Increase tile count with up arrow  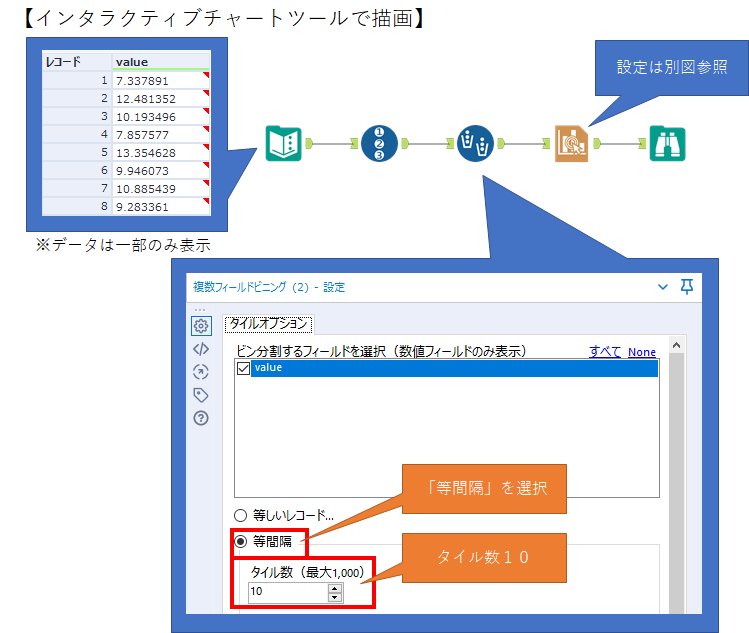335,588
